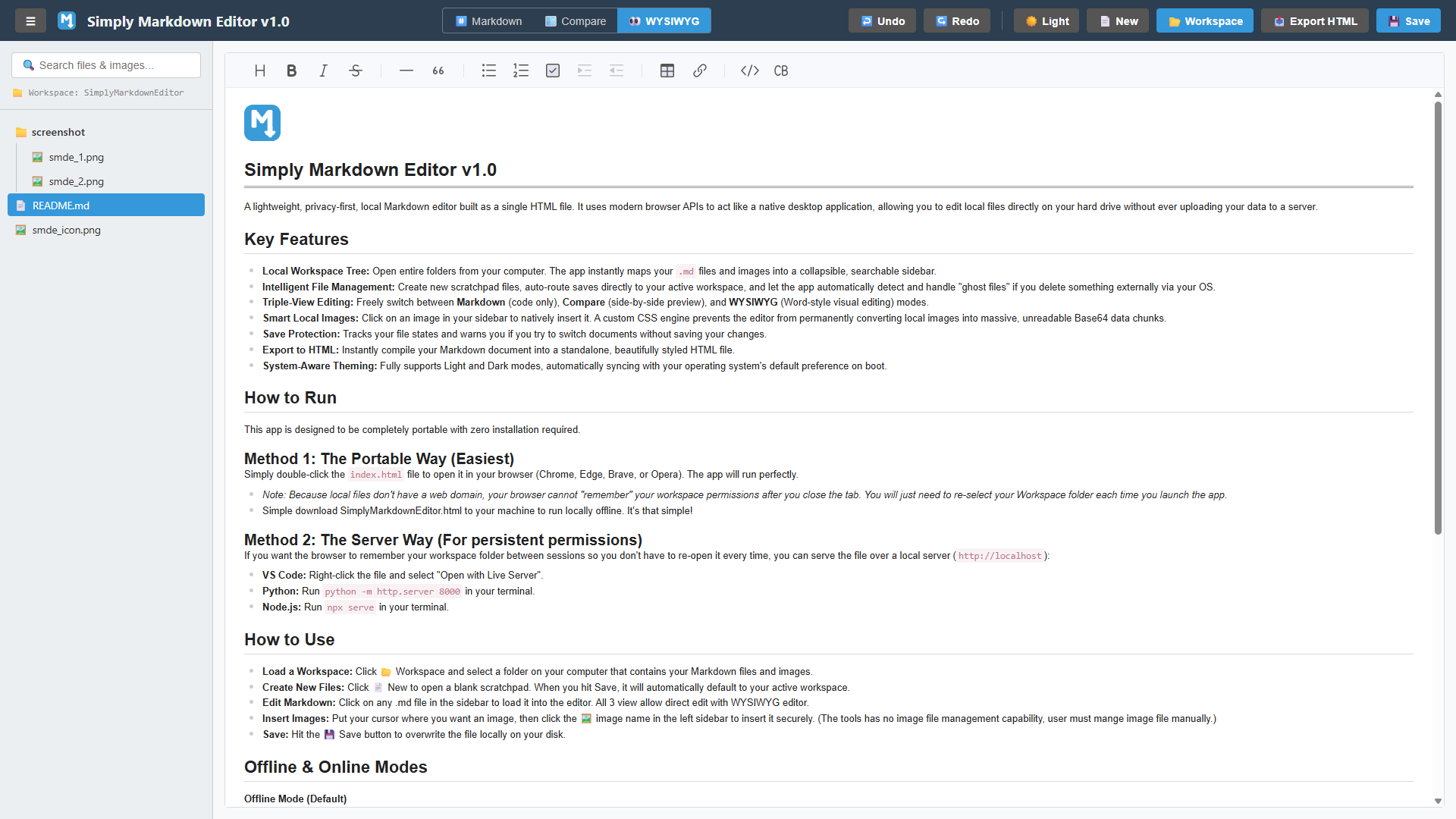The width and height of the screenshot is (1456, 819).
Task: Click the Offline Mode (Default) text
Action: click(x=296, y=799)
